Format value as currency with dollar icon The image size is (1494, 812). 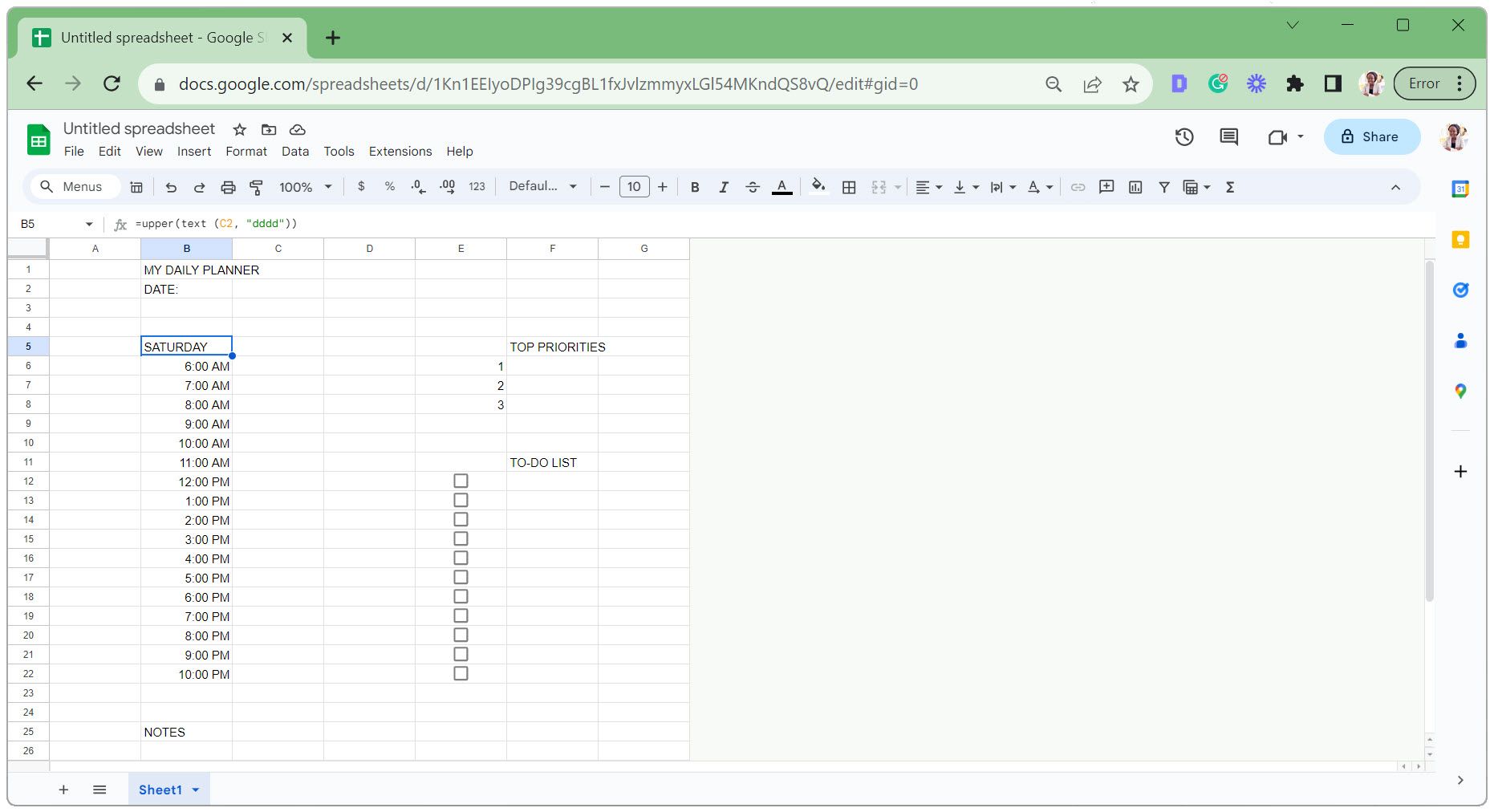360,187
